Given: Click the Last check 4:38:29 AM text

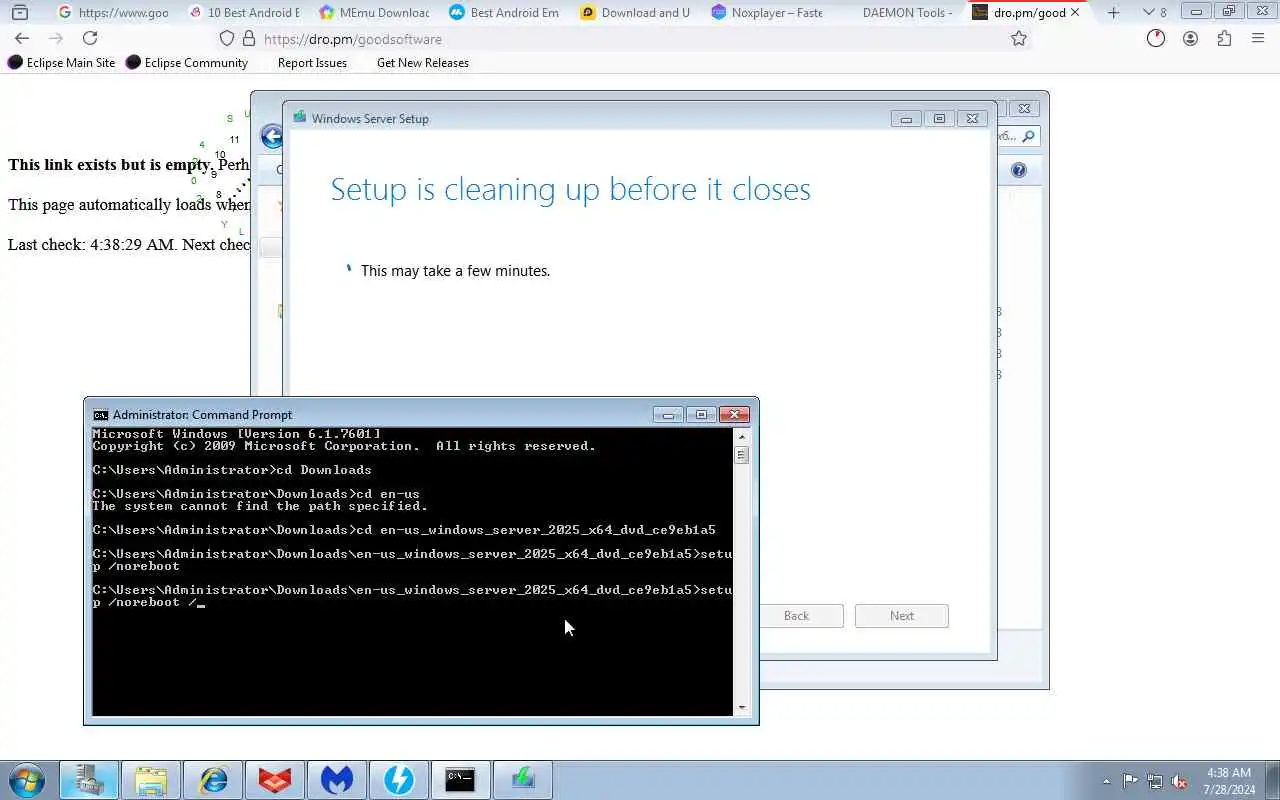Looking at the screenshot, I should tap(91, 245).
